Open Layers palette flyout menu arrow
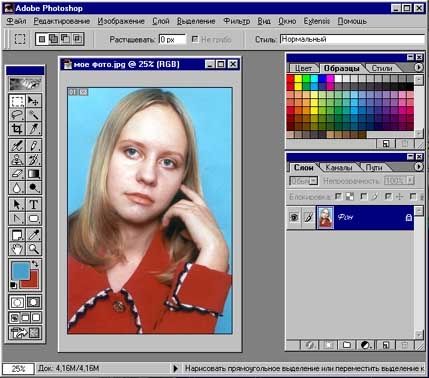The height and width of the screenshot is (378, 429). click(x=419, y=167)
